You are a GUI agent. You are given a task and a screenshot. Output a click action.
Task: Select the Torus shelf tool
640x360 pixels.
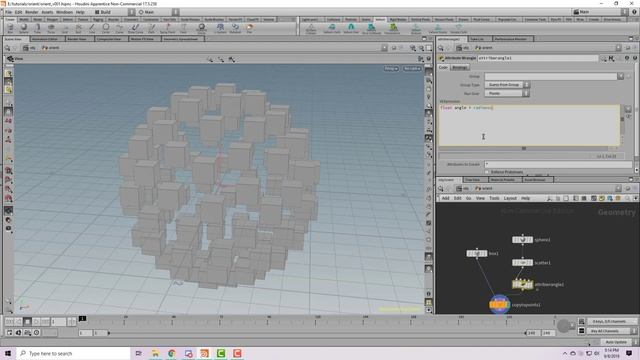pos(51,28)
